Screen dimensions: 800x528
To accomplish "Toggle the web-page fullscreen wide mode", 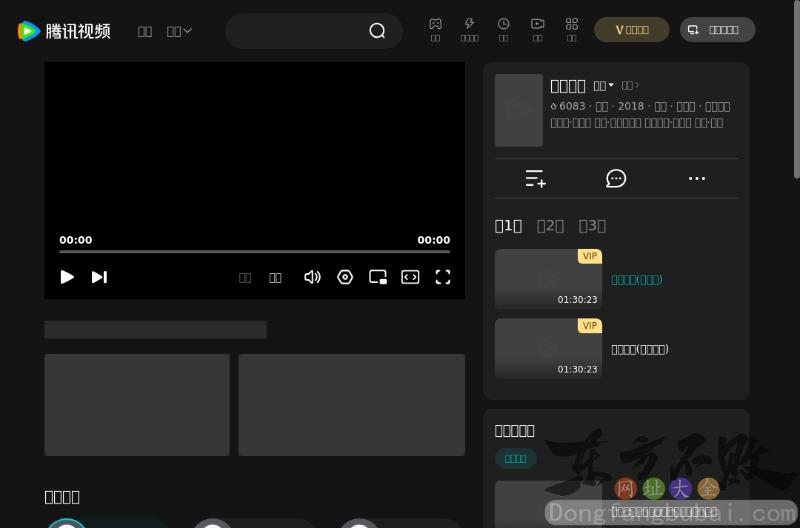I will [410, 277].
